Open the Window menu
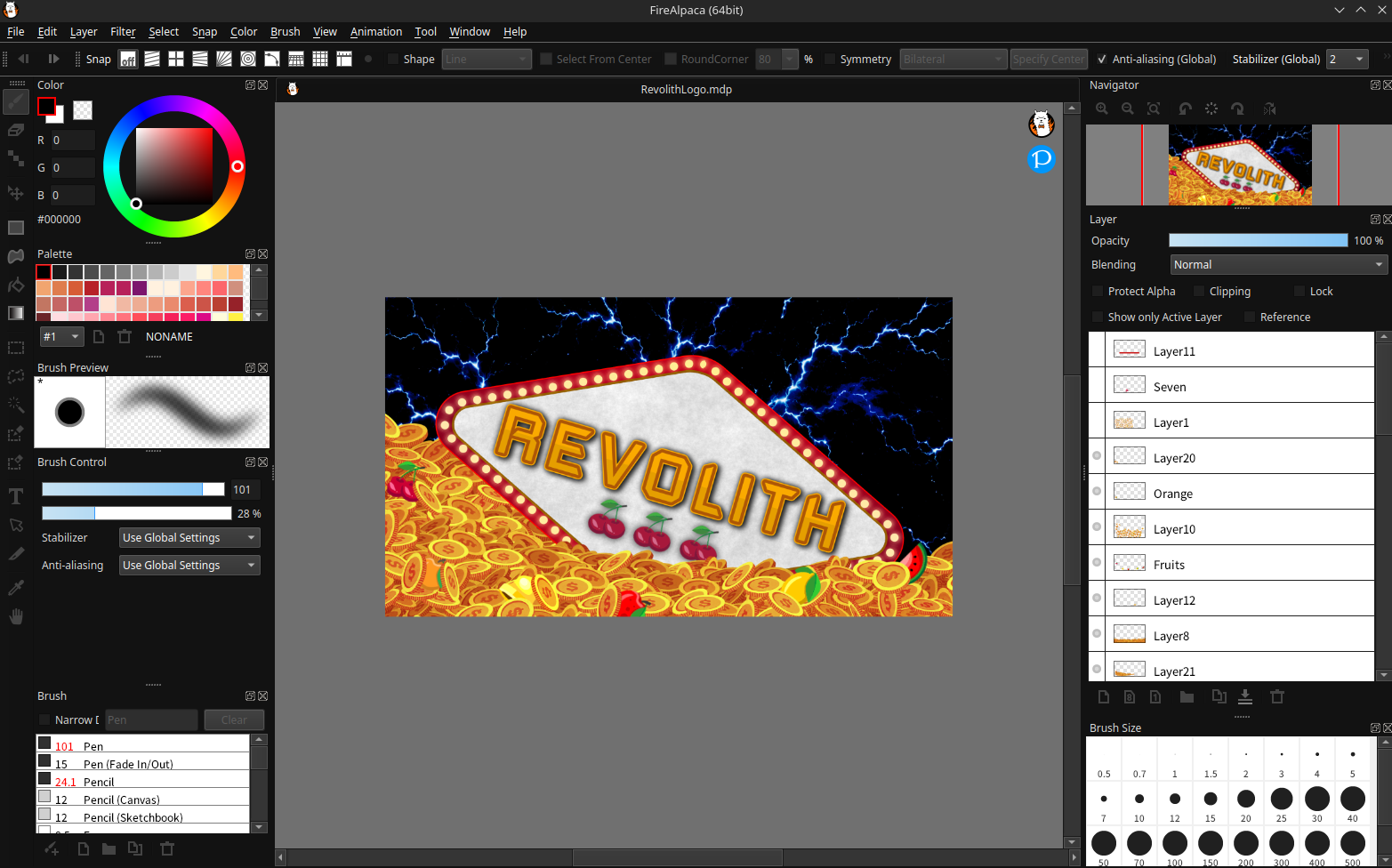 470,31
